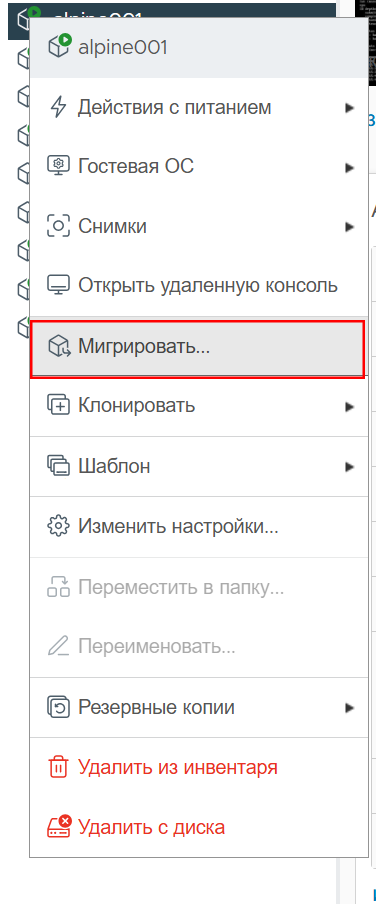Open Действия с питанием menu entry
Screen dimensions: 376x904
tap(199, 108)
